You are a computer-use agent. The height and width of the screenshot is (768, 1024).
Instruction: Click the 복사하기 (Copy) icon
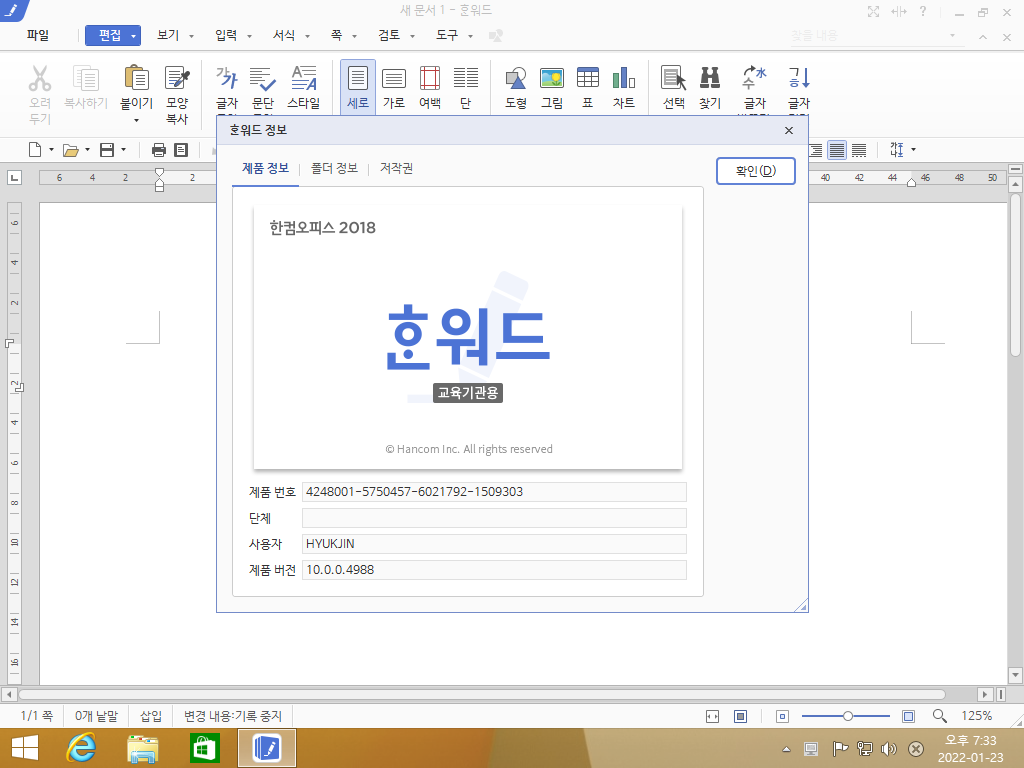click(86, 78)
